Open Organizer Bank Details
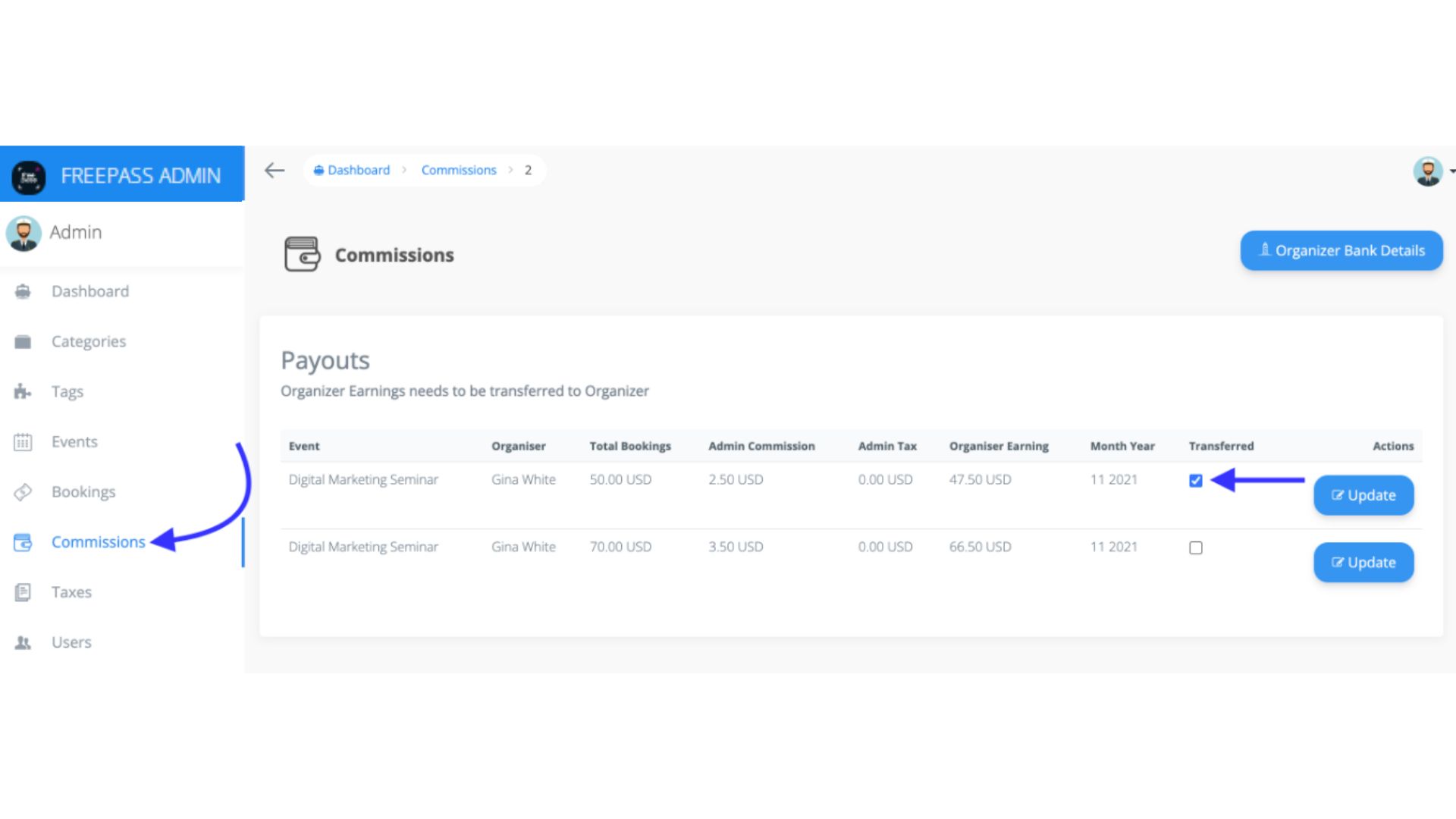 coord(1341,250)
